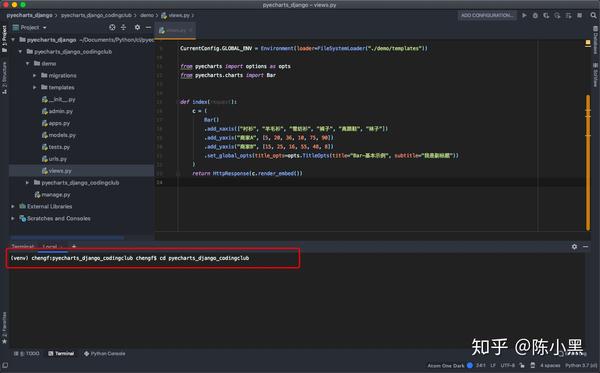Click the inspections profile icon in status bar
The width and height of the screenshot is (600, 373).
[532, 365]
